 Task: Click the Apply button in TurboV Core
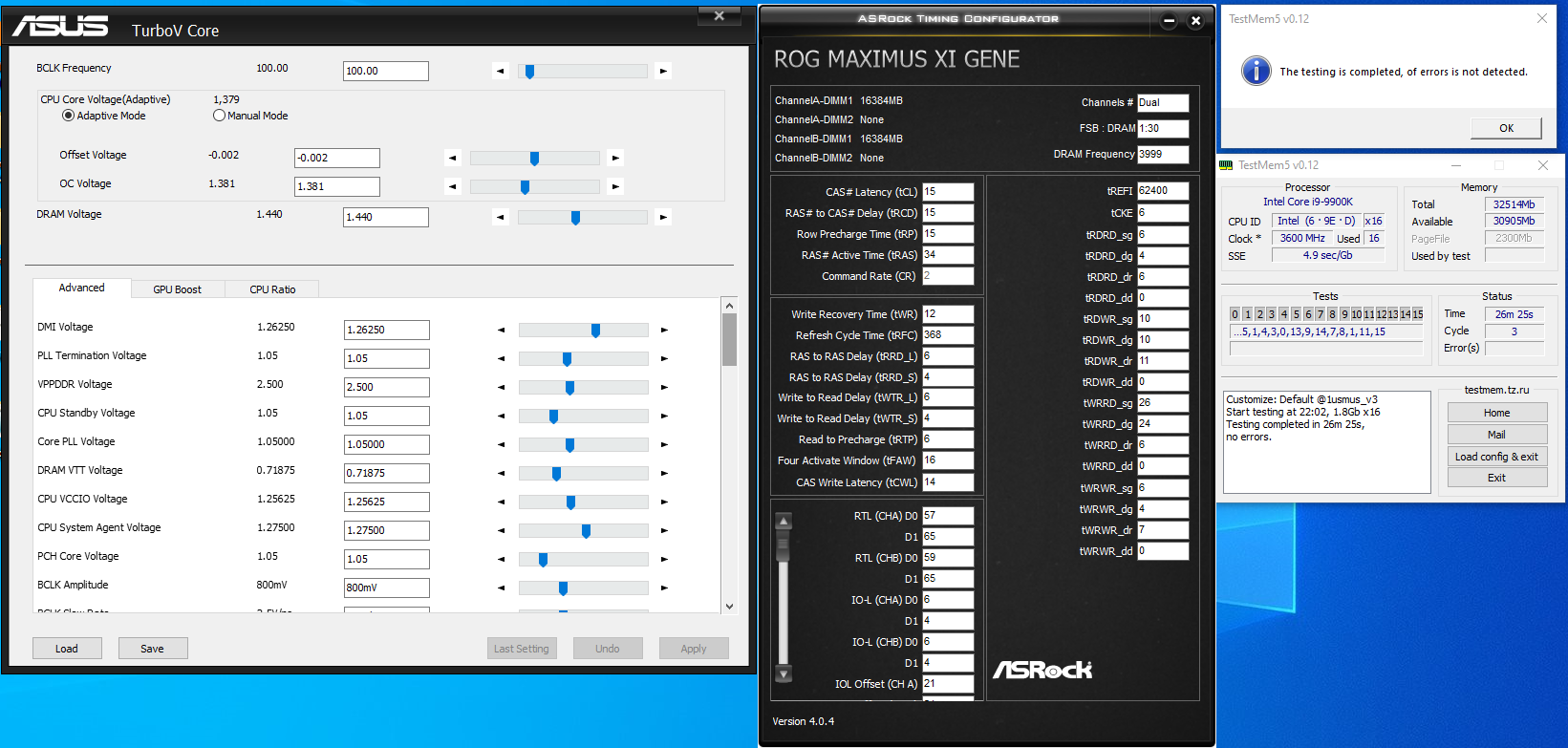(694, 649)
